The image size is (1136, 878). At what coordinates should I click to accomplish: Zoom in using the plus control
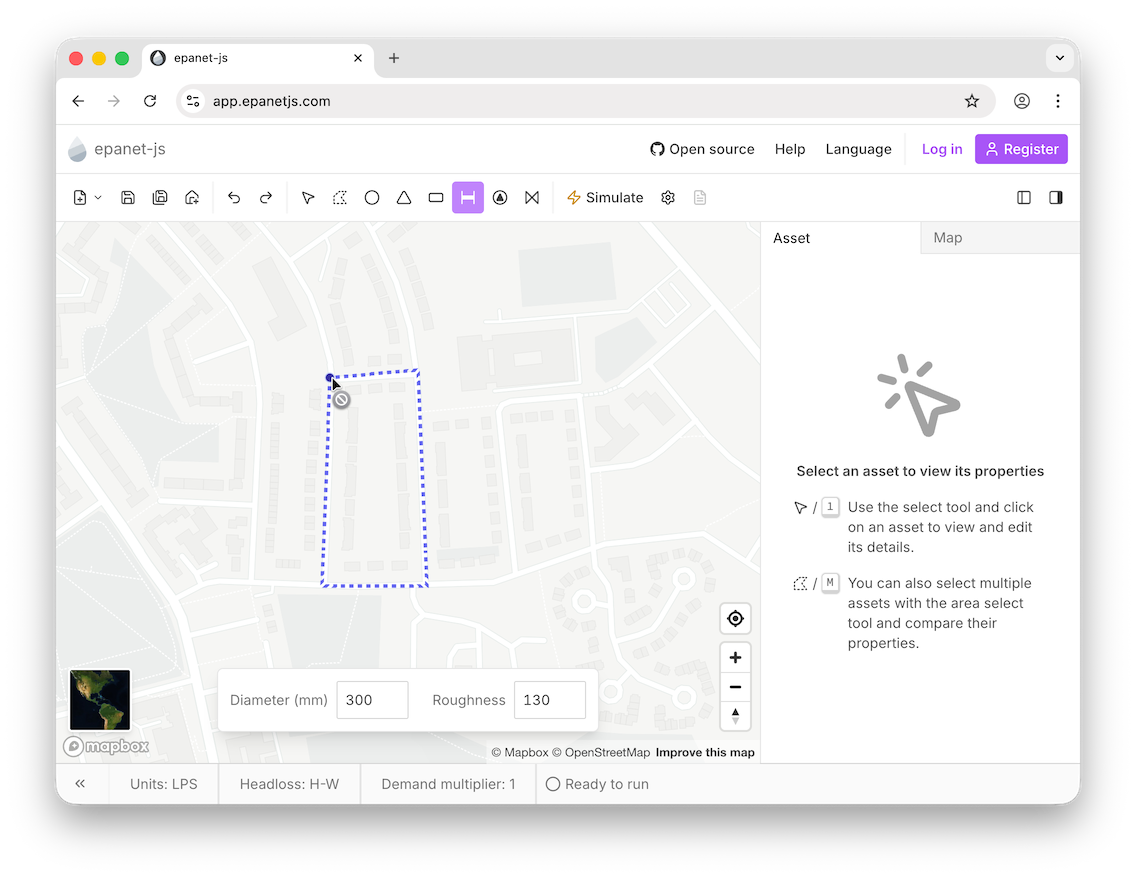735,657
